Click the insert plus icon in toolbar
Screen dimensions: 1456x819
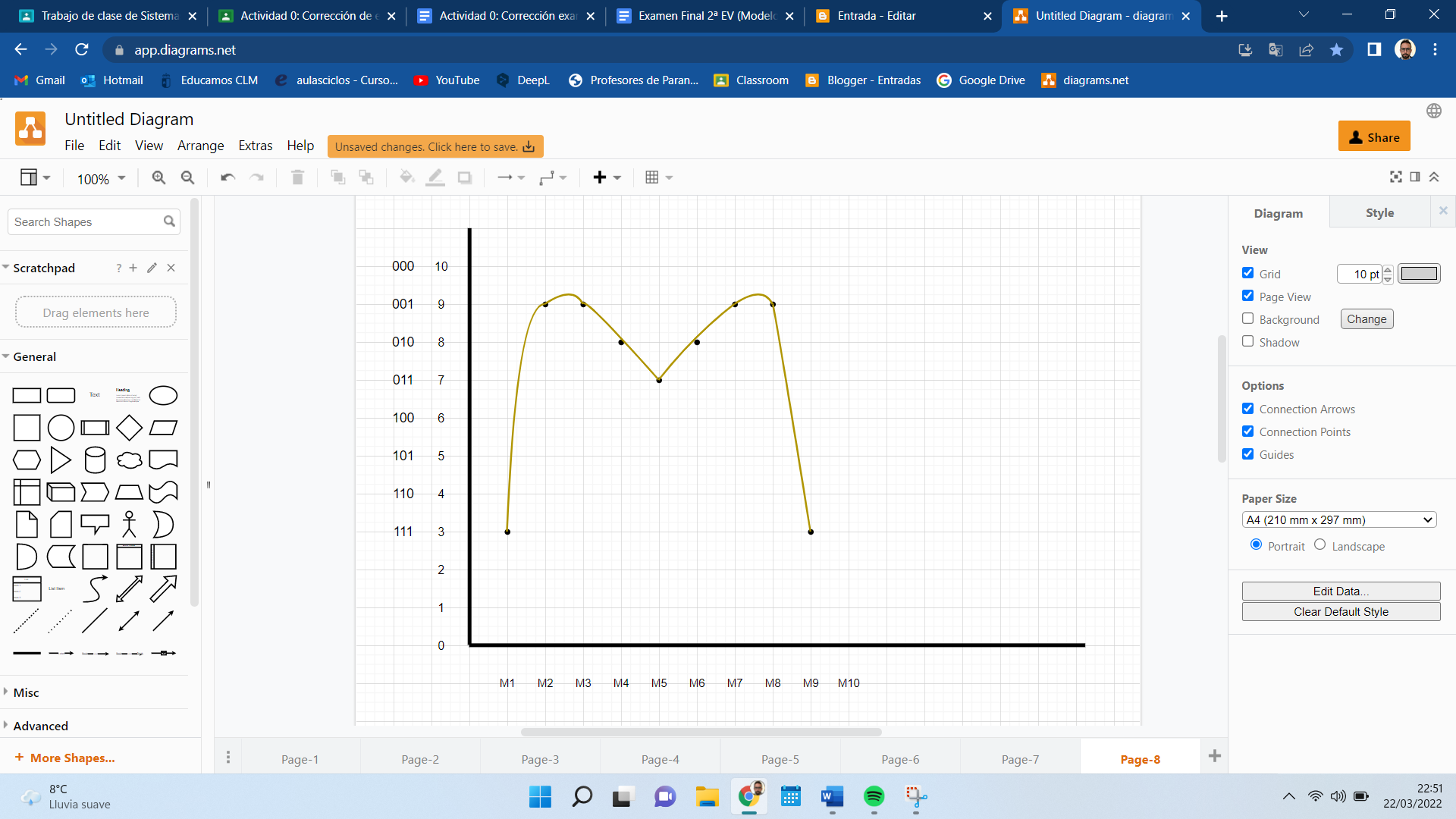(600, 177)
